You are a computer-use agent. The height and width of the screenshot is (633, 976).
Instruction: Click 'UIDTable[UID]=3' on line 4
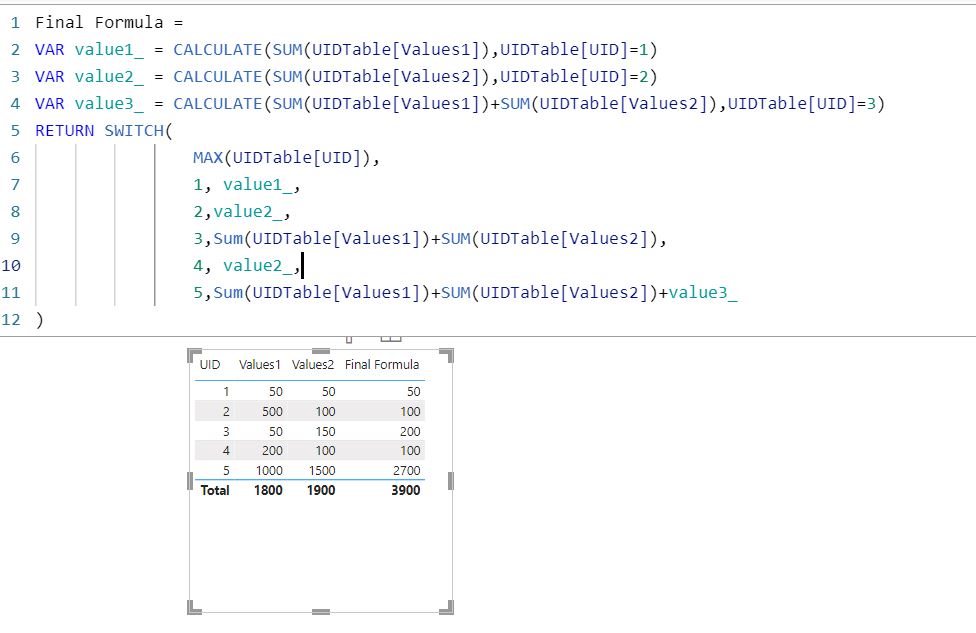pos(802,103)
